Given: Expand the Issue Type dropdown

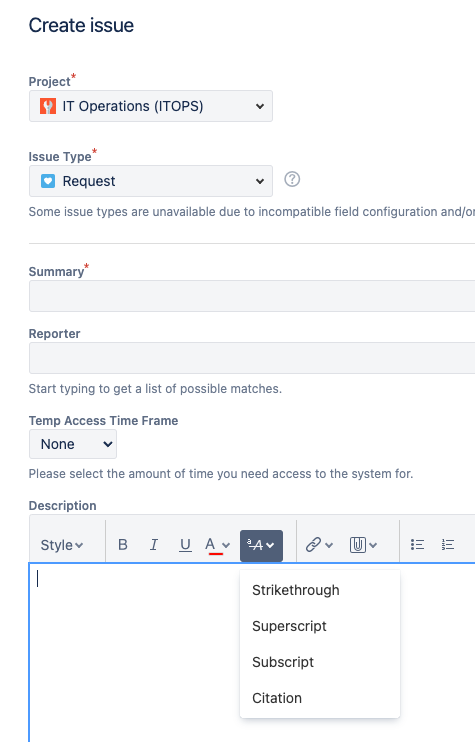Looking at the screenshot, I should [x=151, y=181].
